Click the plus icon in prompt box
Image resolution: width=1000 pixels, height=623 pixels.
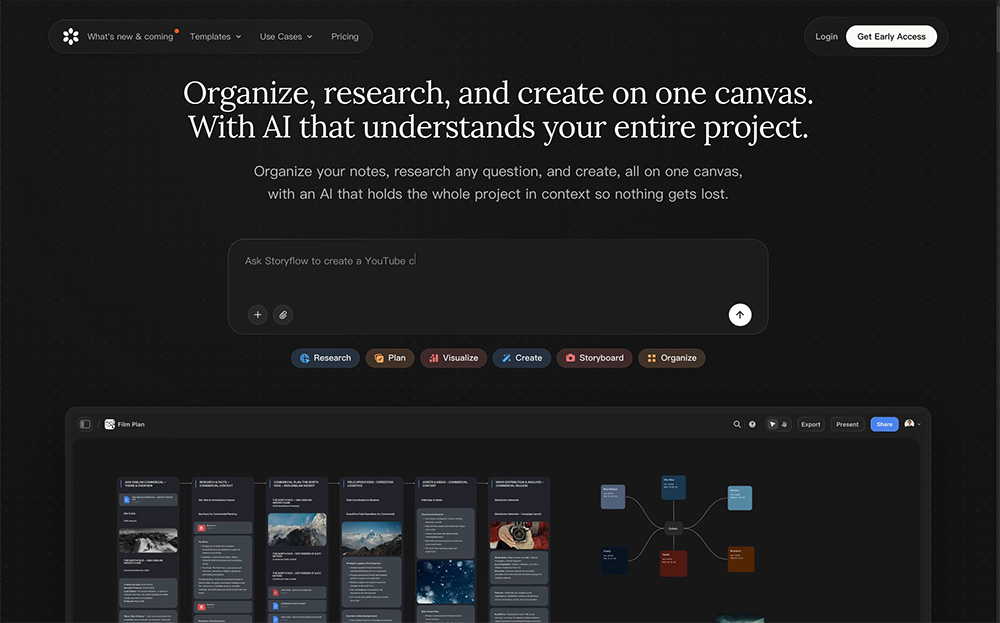click(258, 314)
